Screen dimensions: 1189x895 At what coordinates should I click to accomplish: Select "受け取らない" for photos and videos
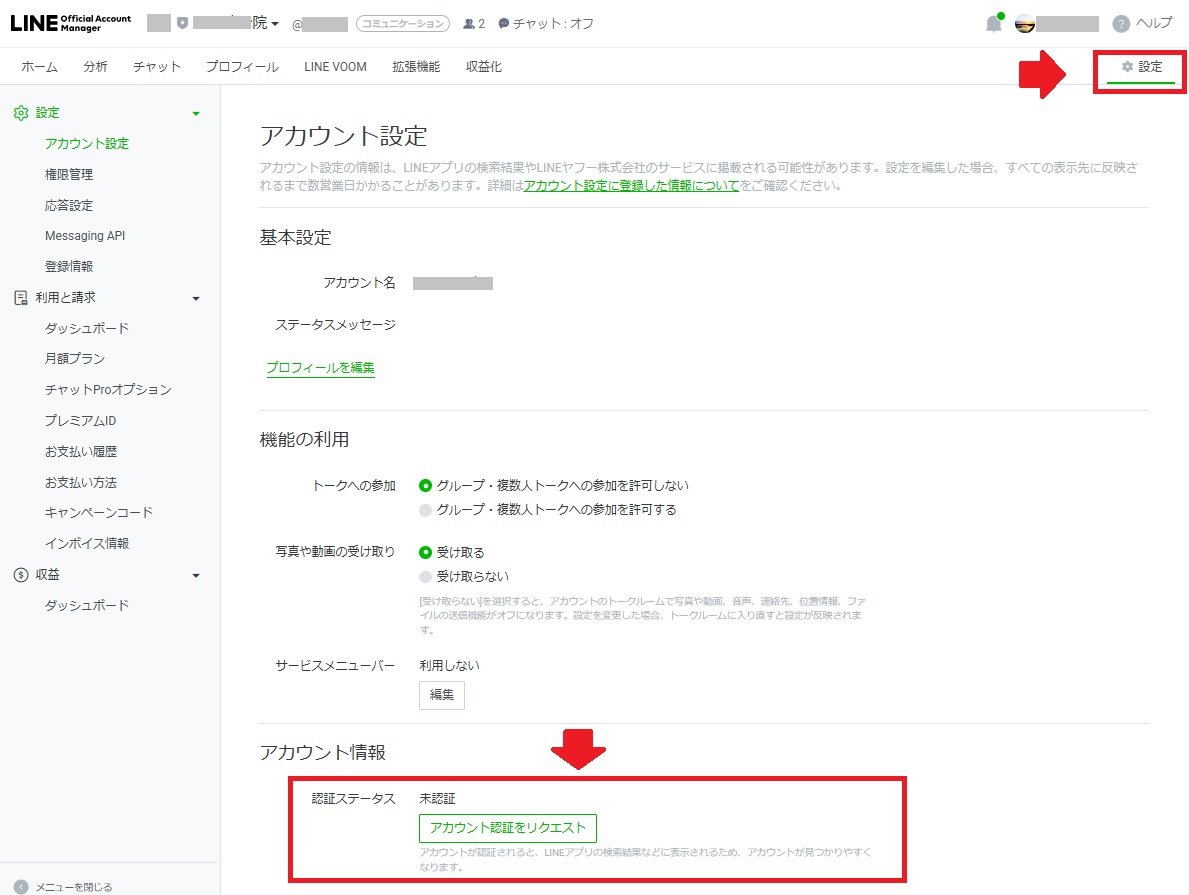click(426, 577)
